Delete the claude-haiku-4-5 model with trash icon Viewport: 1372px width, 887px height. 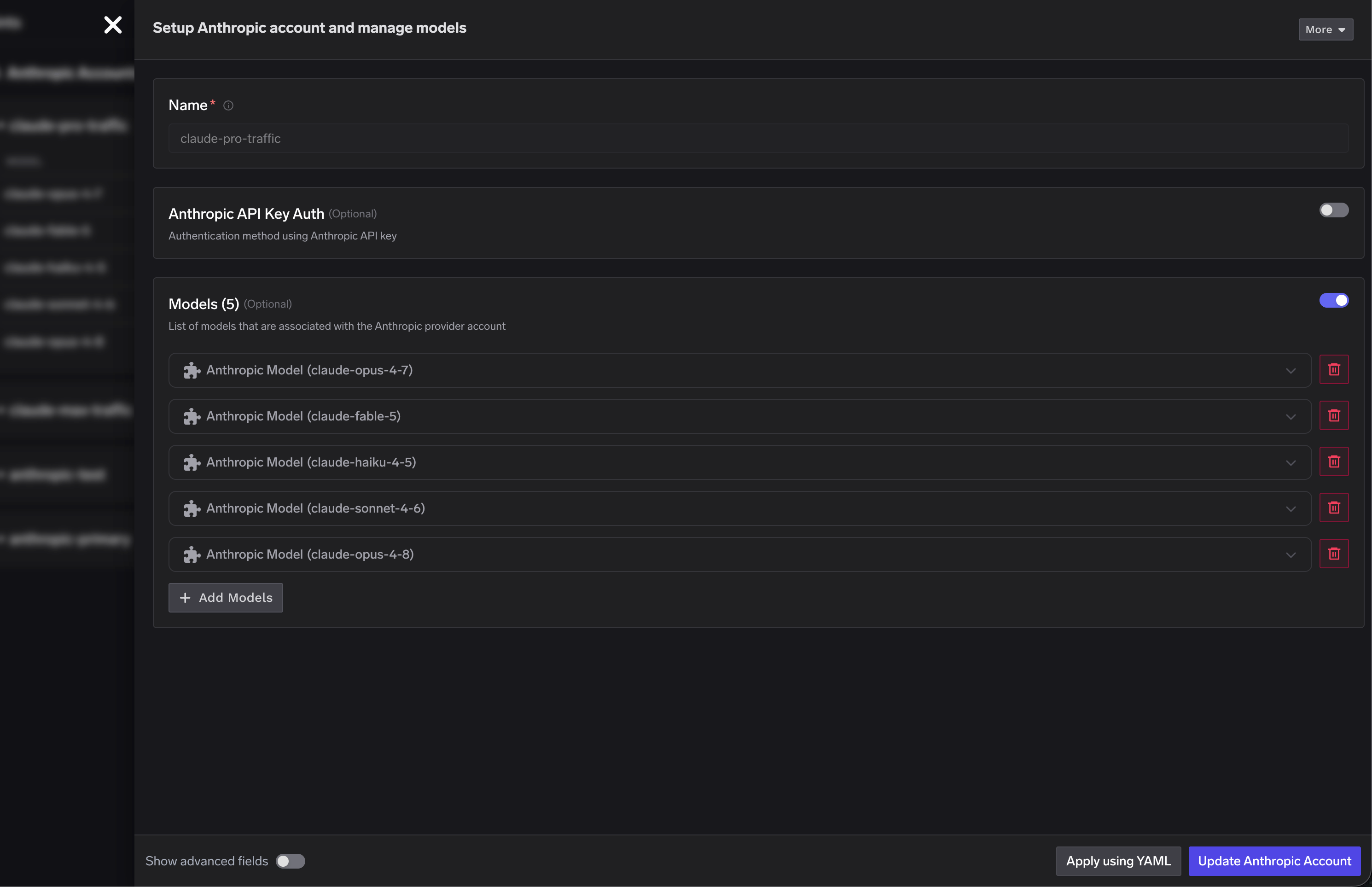(1333, 461)
